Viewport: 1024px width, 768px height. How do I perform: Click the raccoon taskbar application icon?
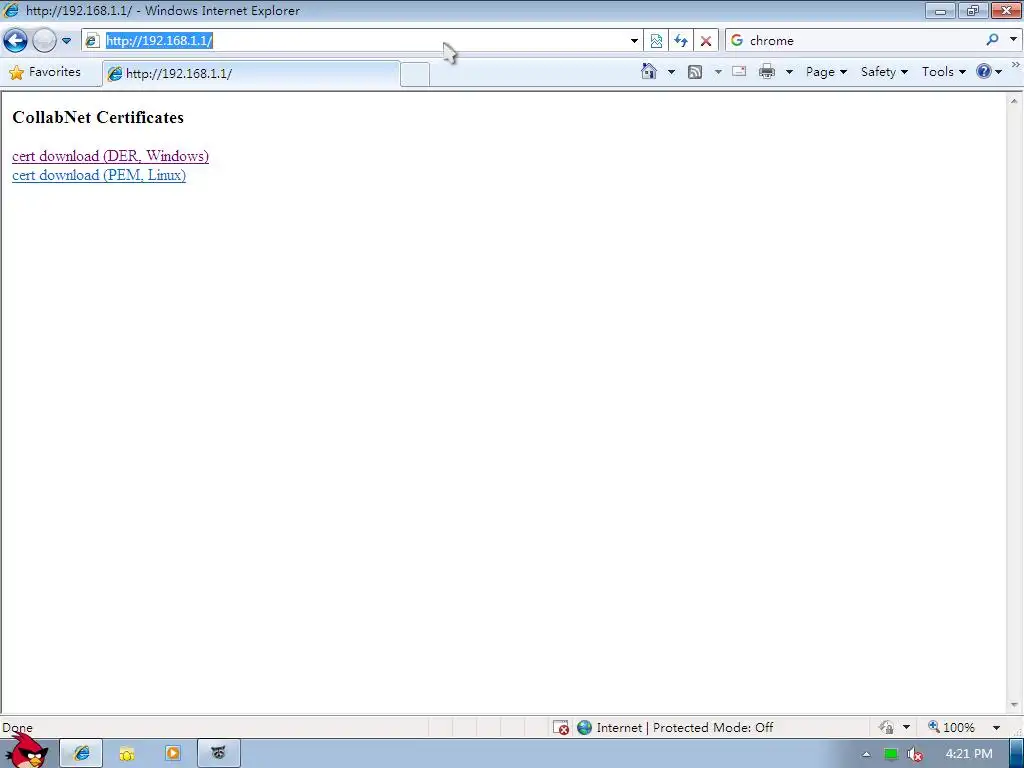(x=218, y=753)
